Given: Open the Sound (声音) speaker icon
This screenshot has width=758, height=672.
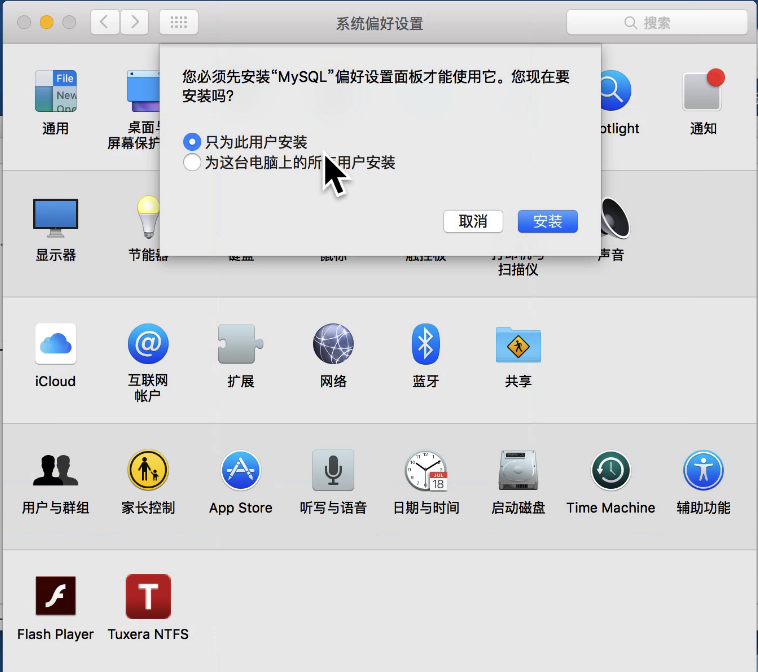Looking at the screenshot, I should (x=616, y=218).
